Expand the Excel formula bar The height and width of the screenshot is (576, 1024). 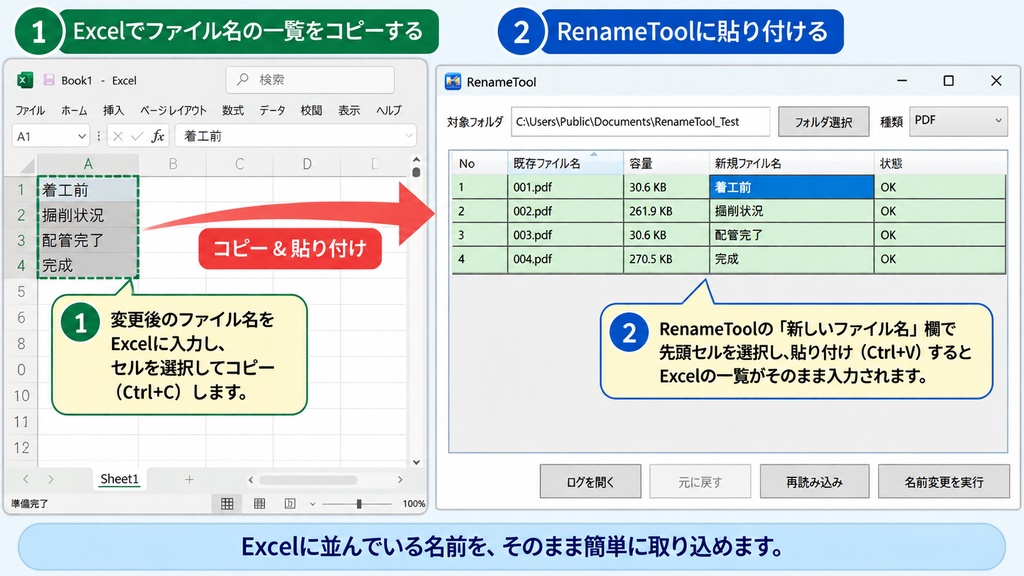[409, 136]
